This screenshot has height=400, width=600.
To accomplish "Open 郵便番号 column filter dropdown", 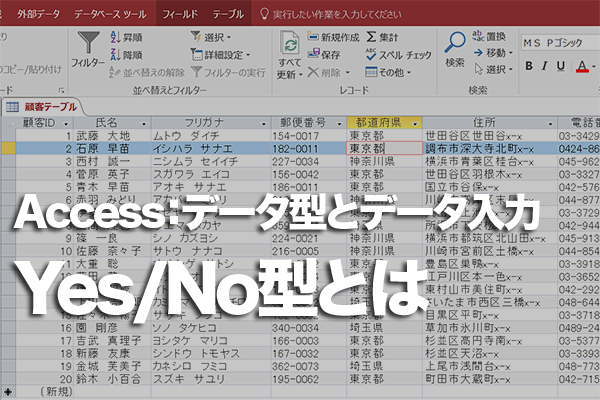I will tap(339, 124).
